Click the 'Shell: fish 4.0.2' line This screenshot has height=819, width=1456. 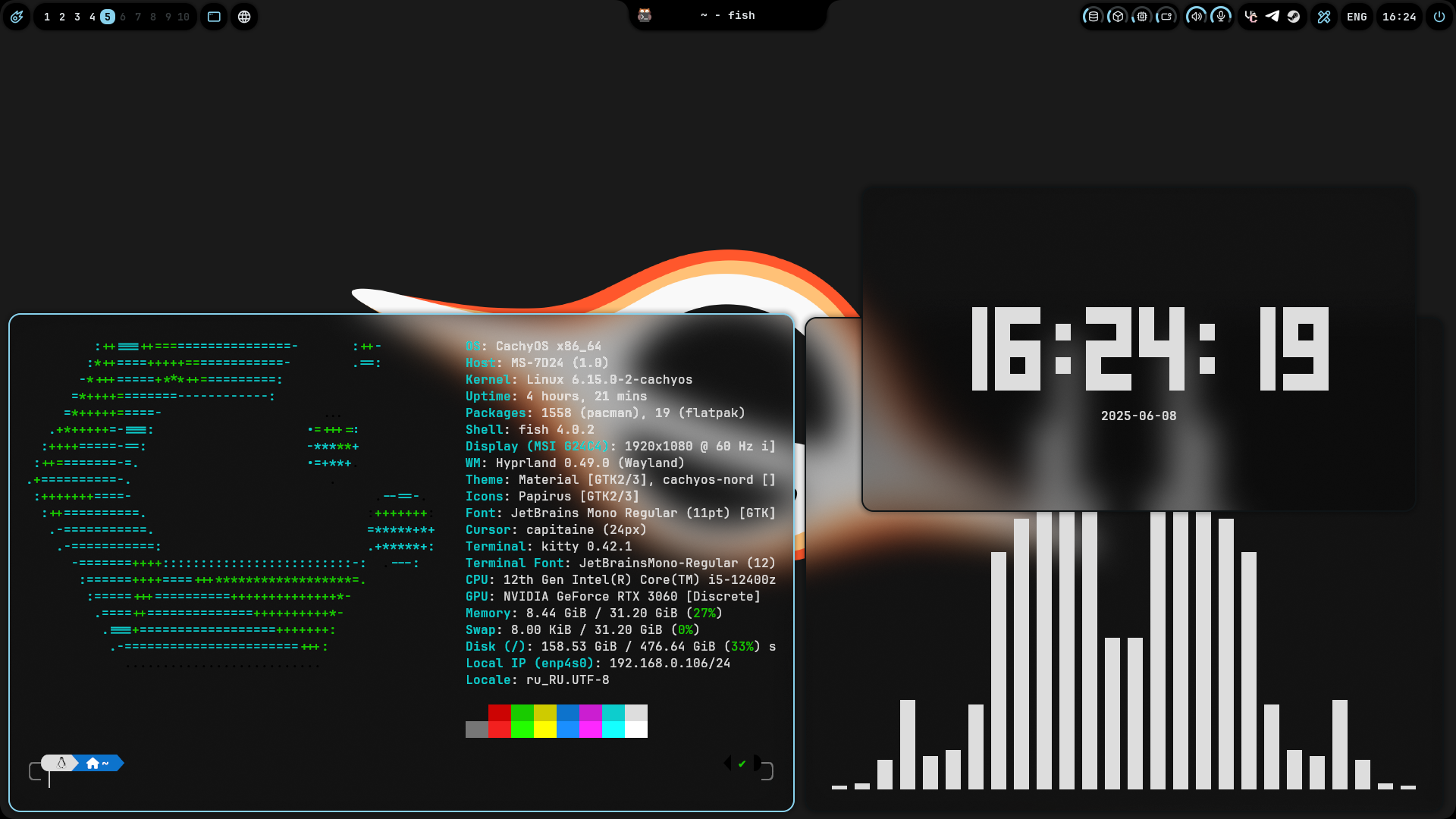coord(529,430)
